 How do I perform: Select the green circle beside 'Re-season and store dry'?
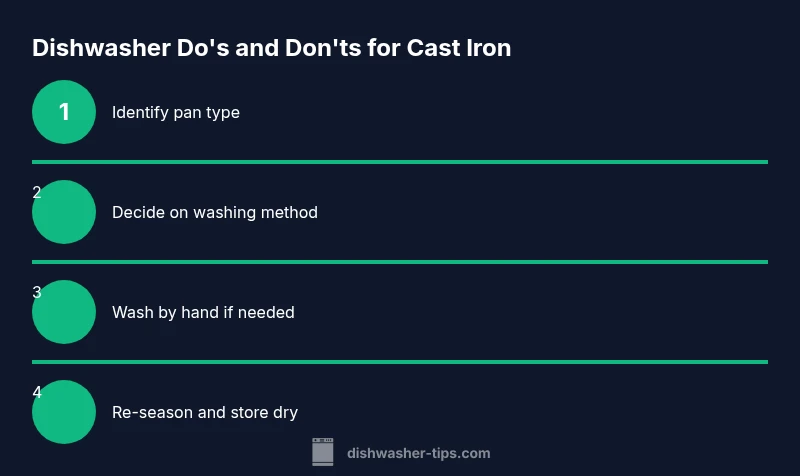tap(64, 412)
